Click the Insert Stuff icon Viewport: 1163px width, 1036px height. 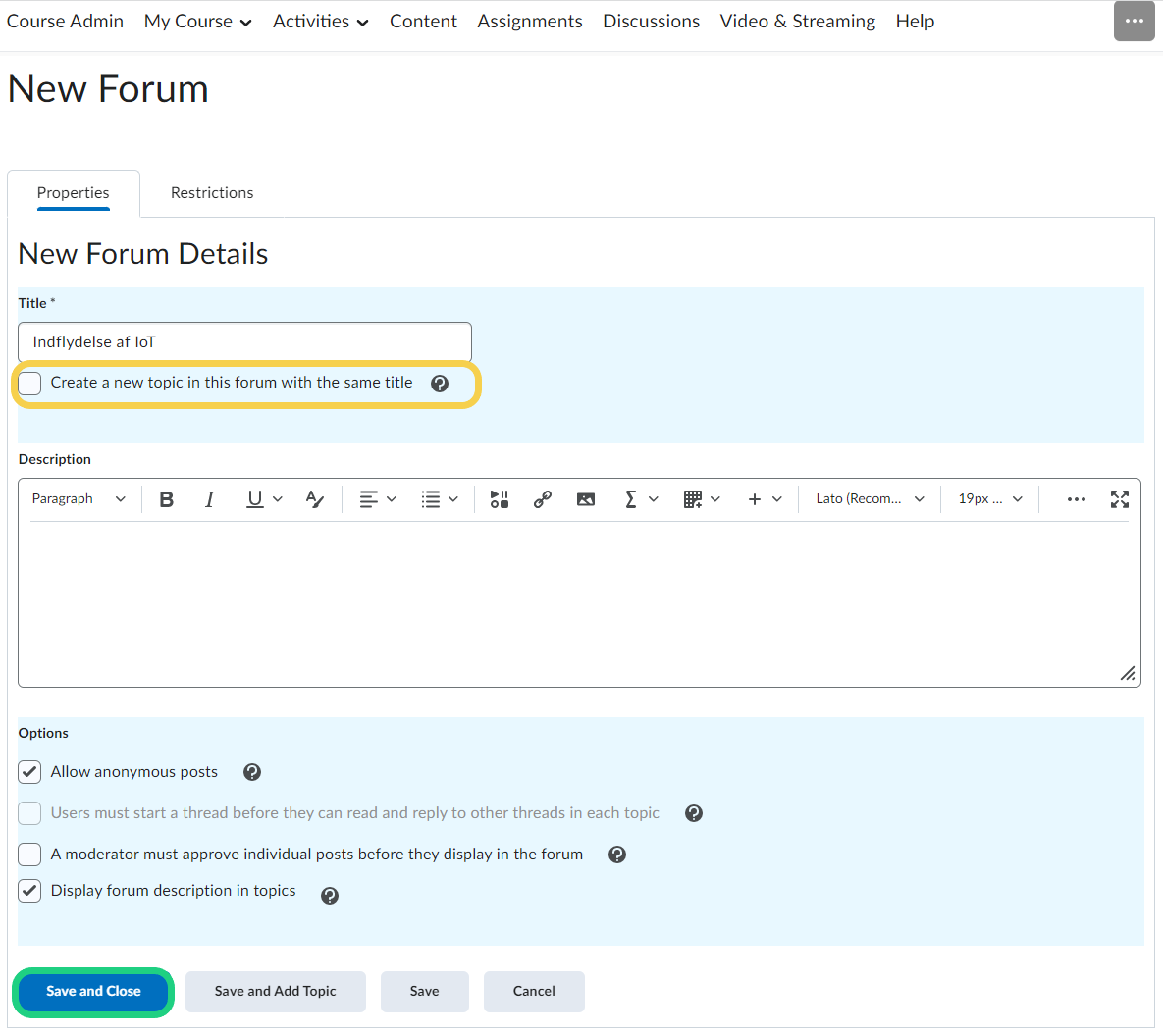point(500,499)
